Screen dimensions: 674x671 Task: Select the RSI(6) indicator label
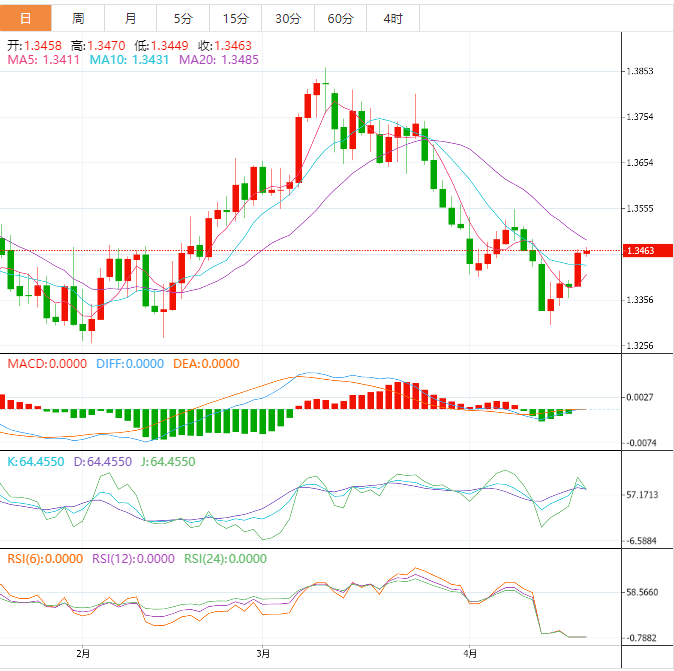45,559
